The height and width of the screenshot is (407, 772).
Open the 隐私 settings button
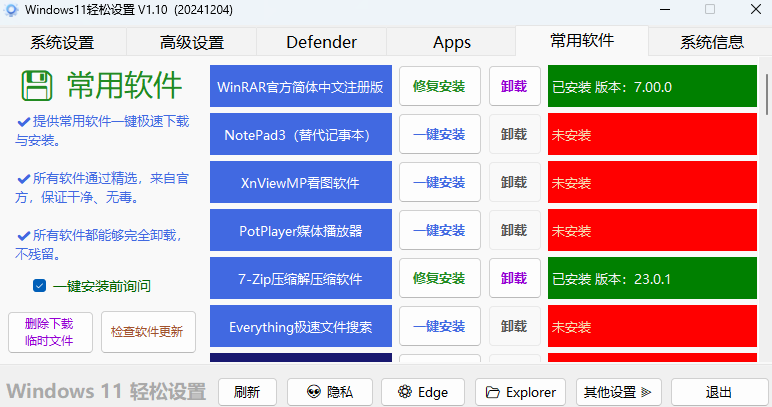coord(330,392)
